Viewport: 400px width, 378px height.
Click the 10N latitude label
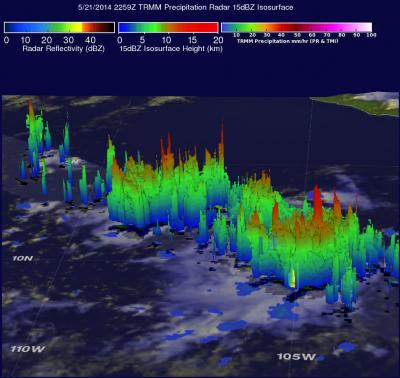[23, 258]
